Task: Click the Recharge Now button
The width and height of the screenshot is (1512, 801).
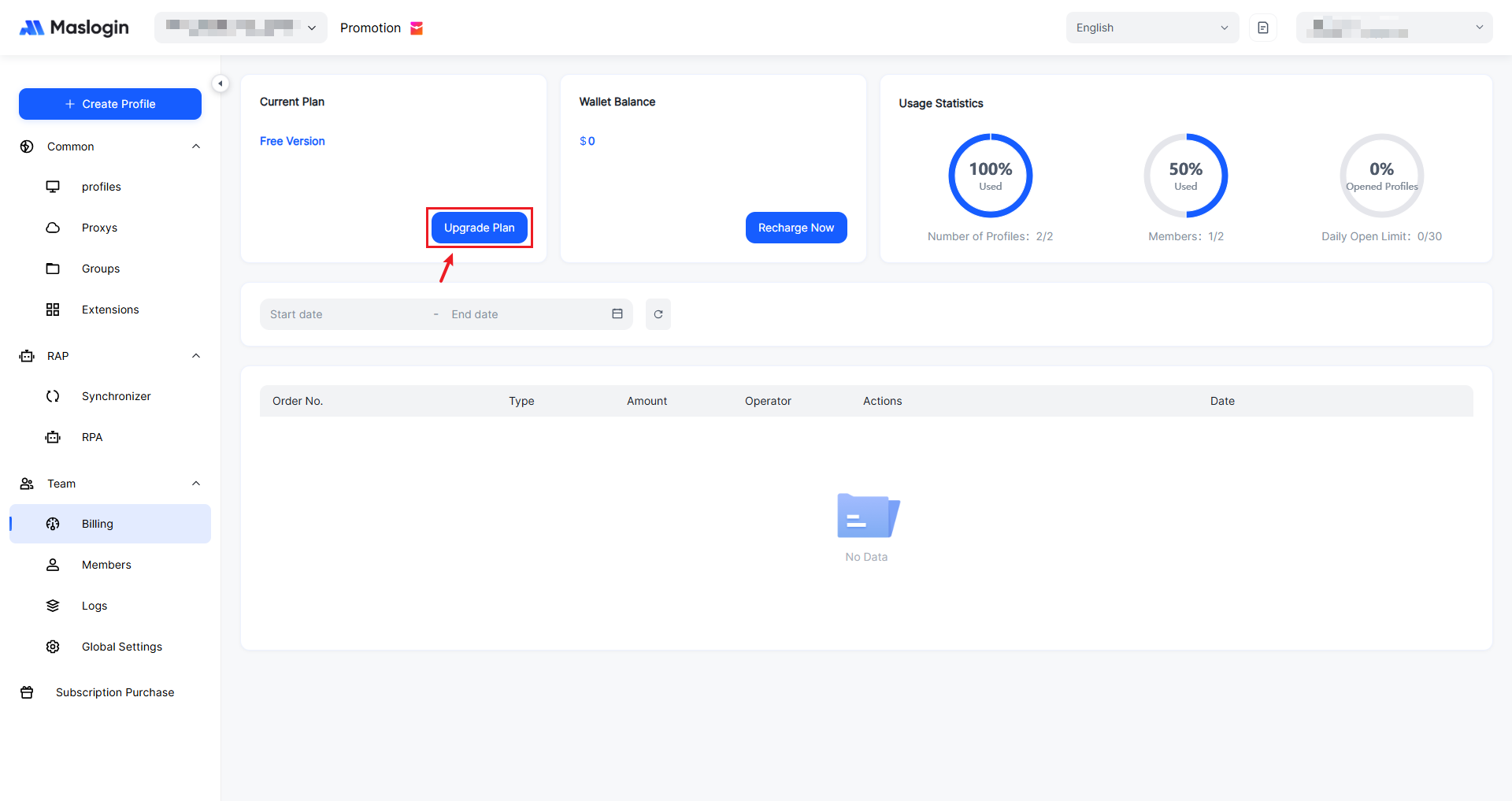Action: pyautogui.click(x=795, y=228)
